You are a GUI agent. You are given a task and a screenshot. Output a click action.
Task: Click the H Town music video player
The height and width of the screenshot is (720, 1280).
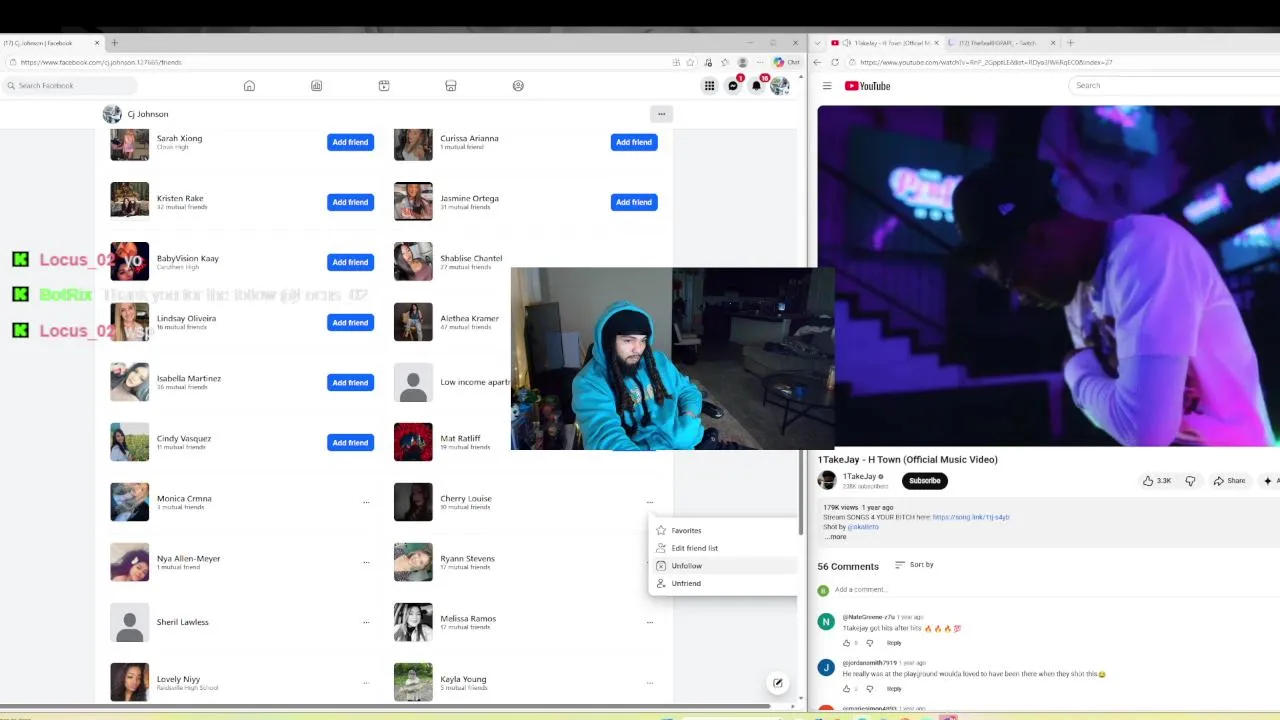point(1048,276)
